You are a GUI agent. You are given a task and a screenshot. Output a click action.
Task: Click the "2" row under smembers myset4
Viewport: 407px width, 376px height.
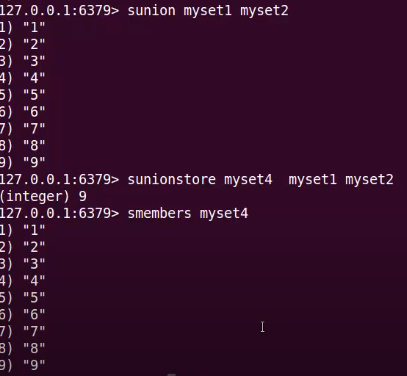(x=22, y=247)
